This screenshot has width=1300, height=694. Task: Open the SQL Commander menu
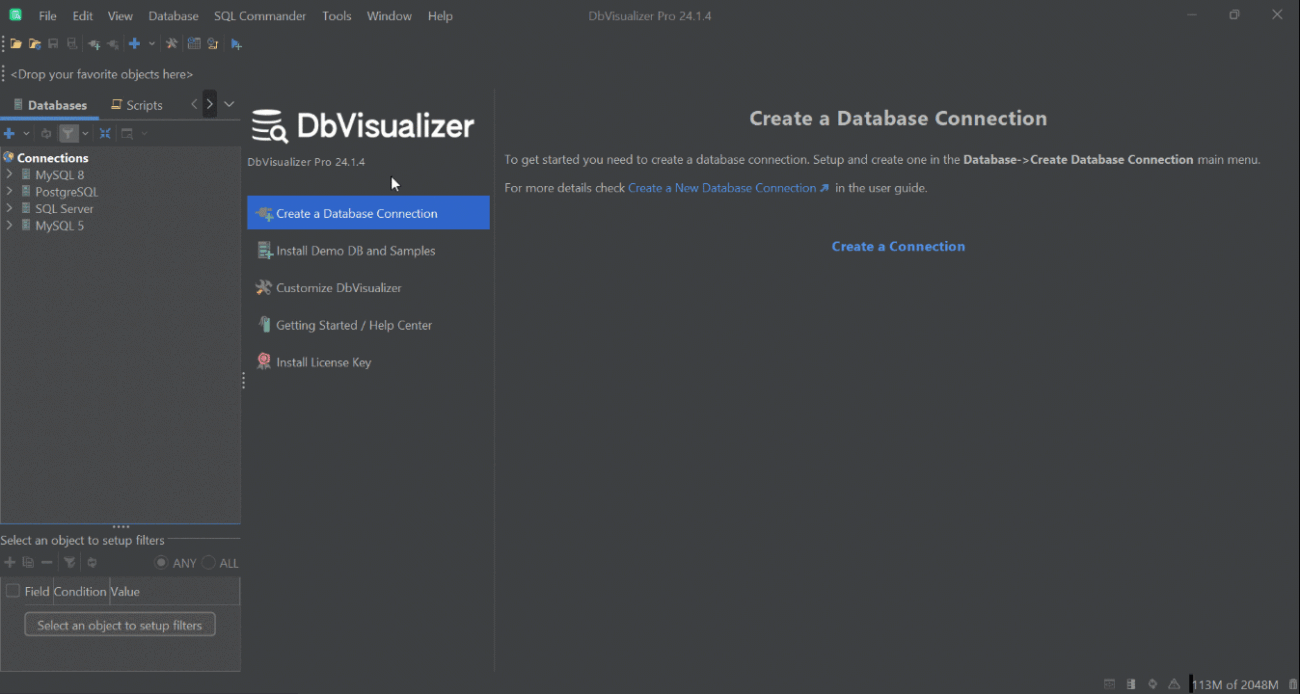click(x=260, y=16)
